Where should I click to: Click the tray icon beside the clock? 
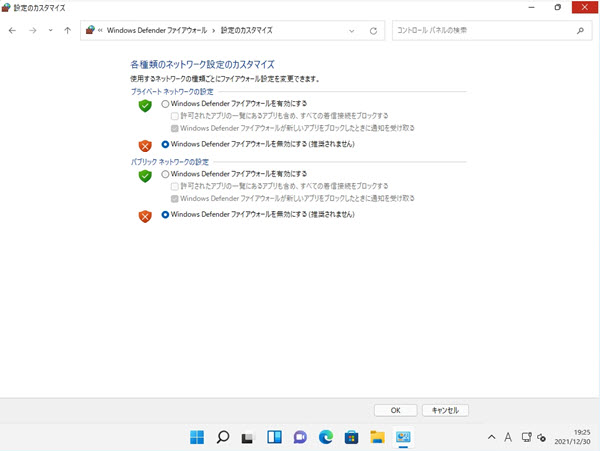point(541,437)
